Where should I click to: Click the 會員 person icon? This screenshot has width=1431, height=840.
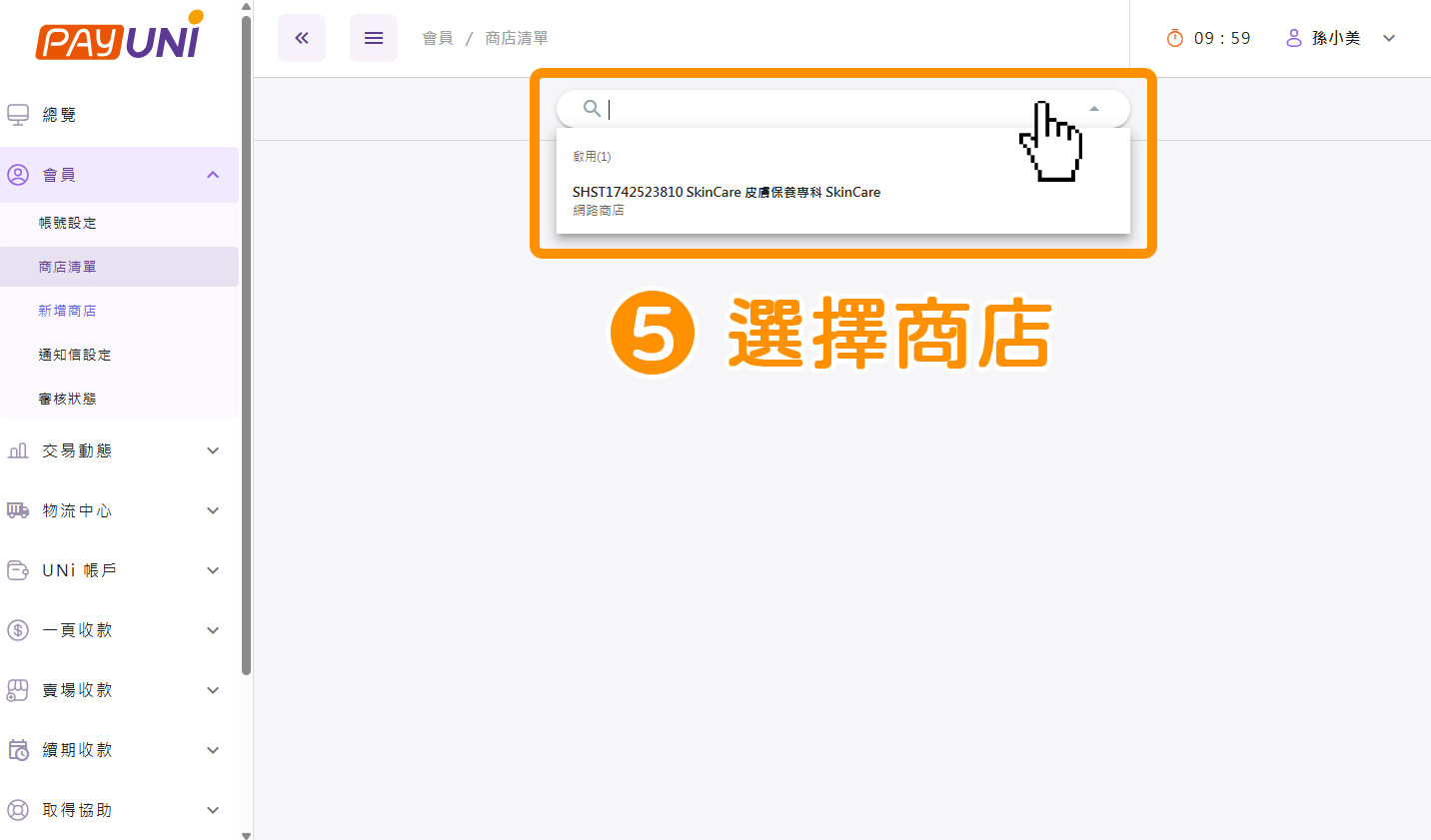[18, 175]
